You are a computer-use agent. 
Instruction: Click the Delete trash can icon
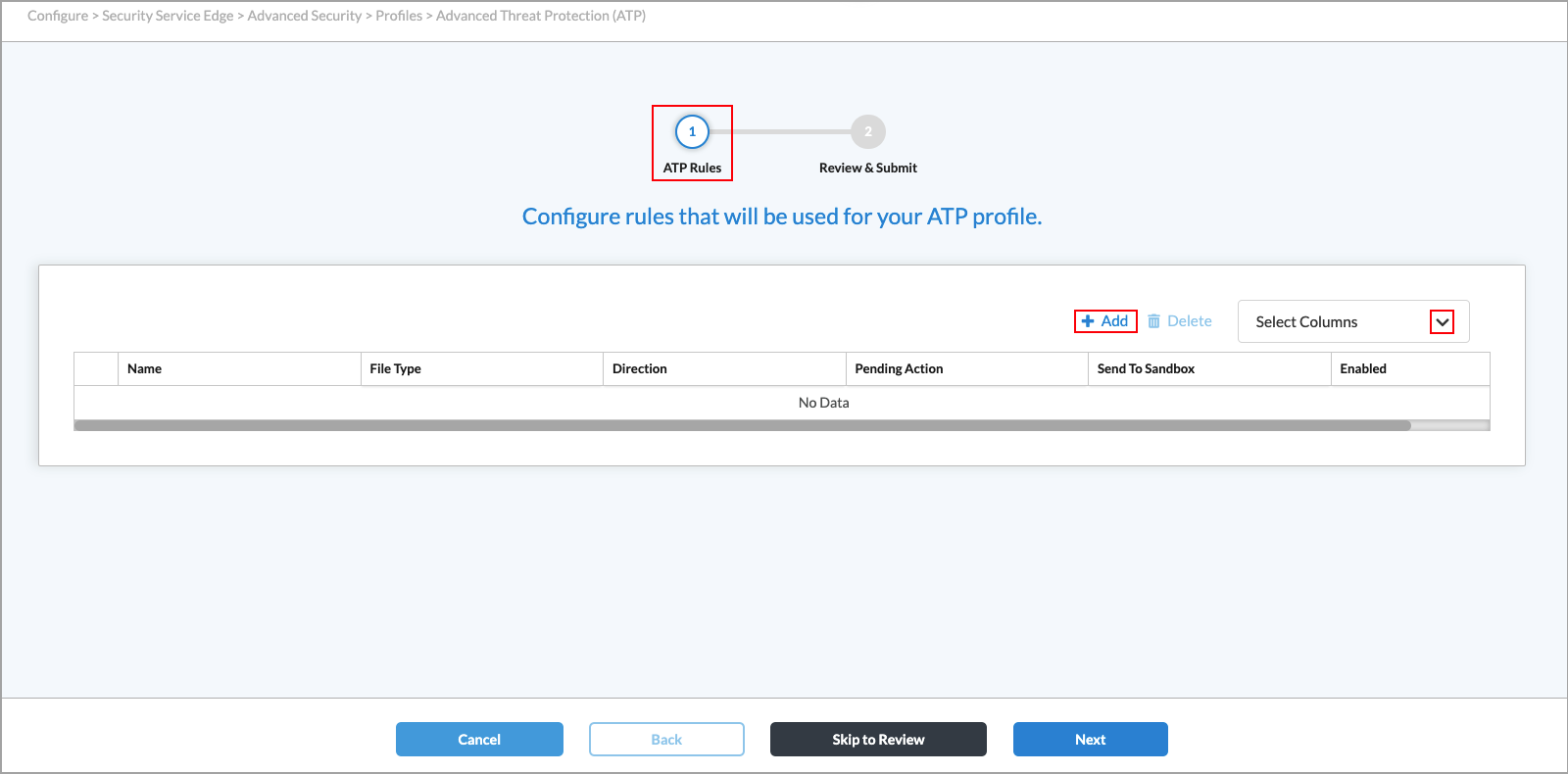click(1154, 321)
